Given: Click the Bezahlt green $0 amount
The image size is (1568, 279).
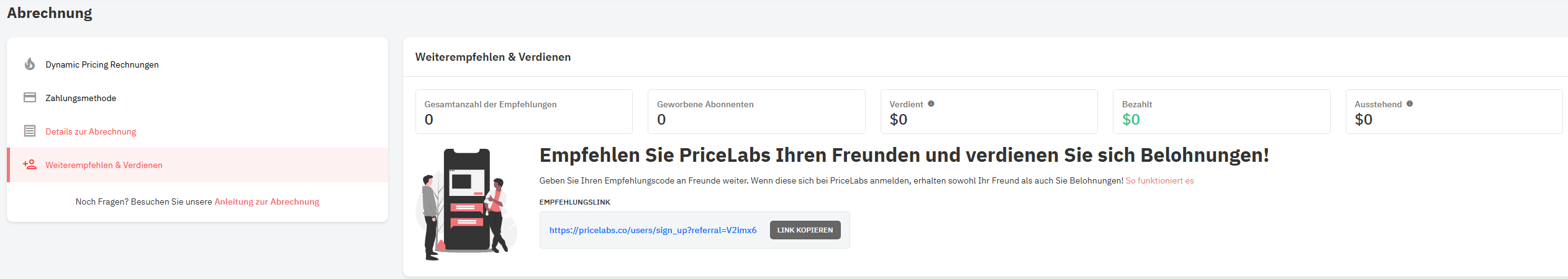Looking at the screenshot, I should (x=1131, y=120).
